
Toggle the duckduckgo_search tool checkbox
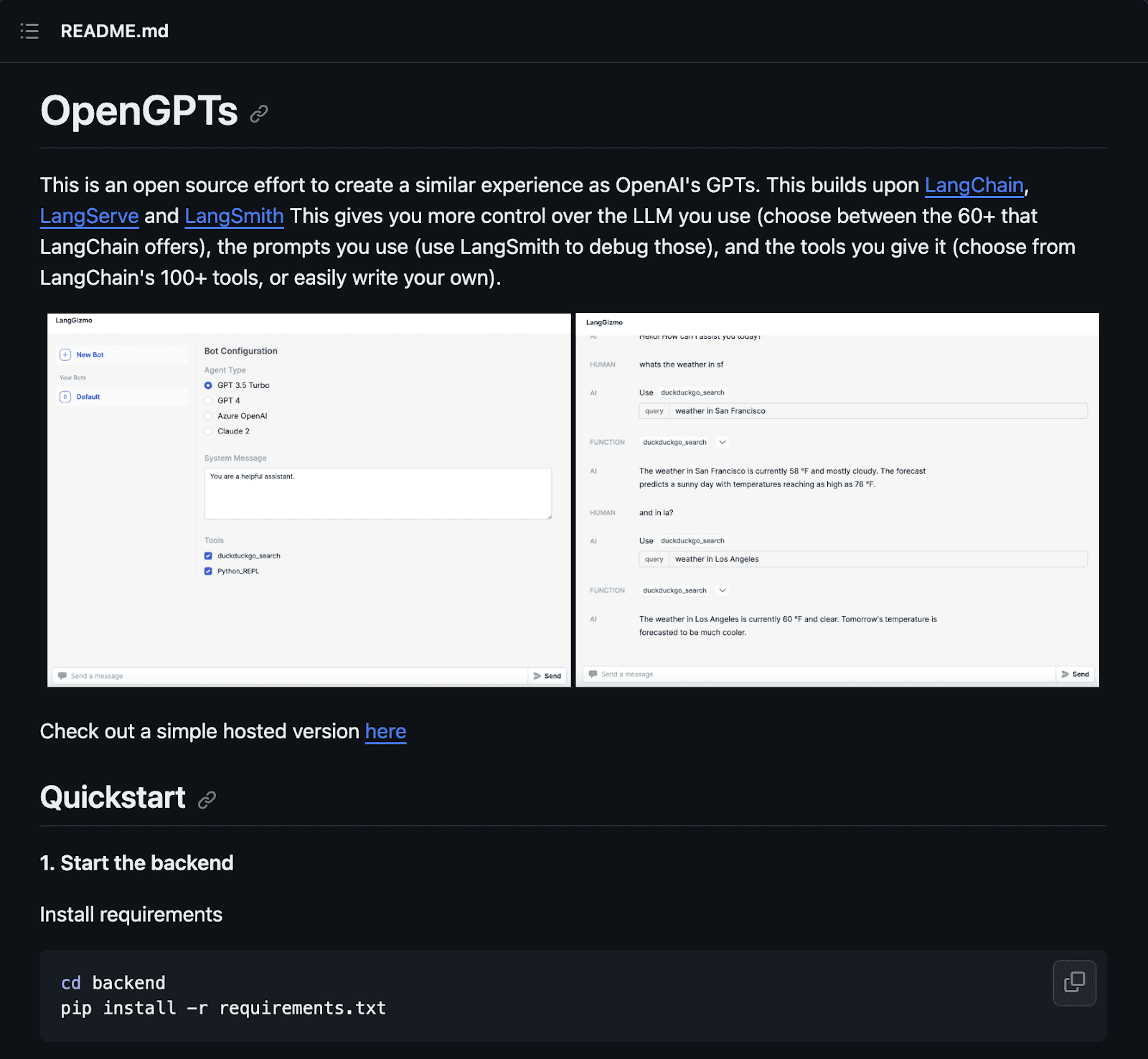click(208, 556)
